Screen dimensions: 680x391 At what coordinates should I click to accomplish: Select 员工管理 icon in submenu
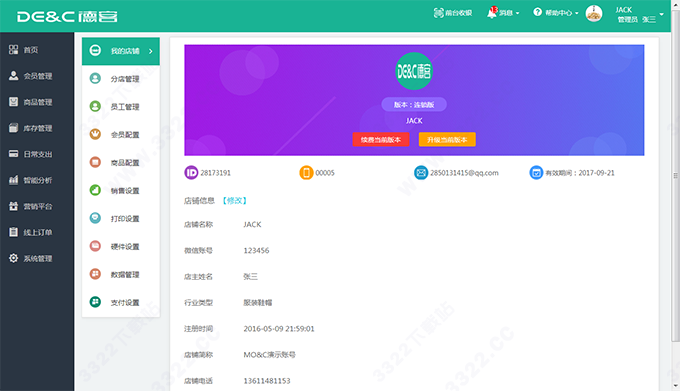[95, 106]
